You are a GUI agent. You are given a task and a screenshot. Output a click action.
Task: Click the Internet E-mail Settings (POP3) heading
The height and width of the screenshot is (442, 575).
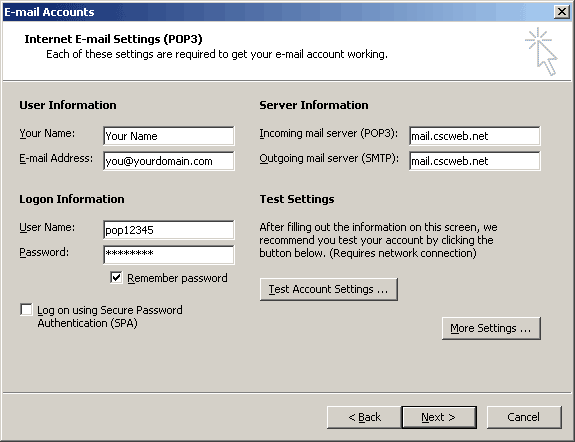[113, 39]
